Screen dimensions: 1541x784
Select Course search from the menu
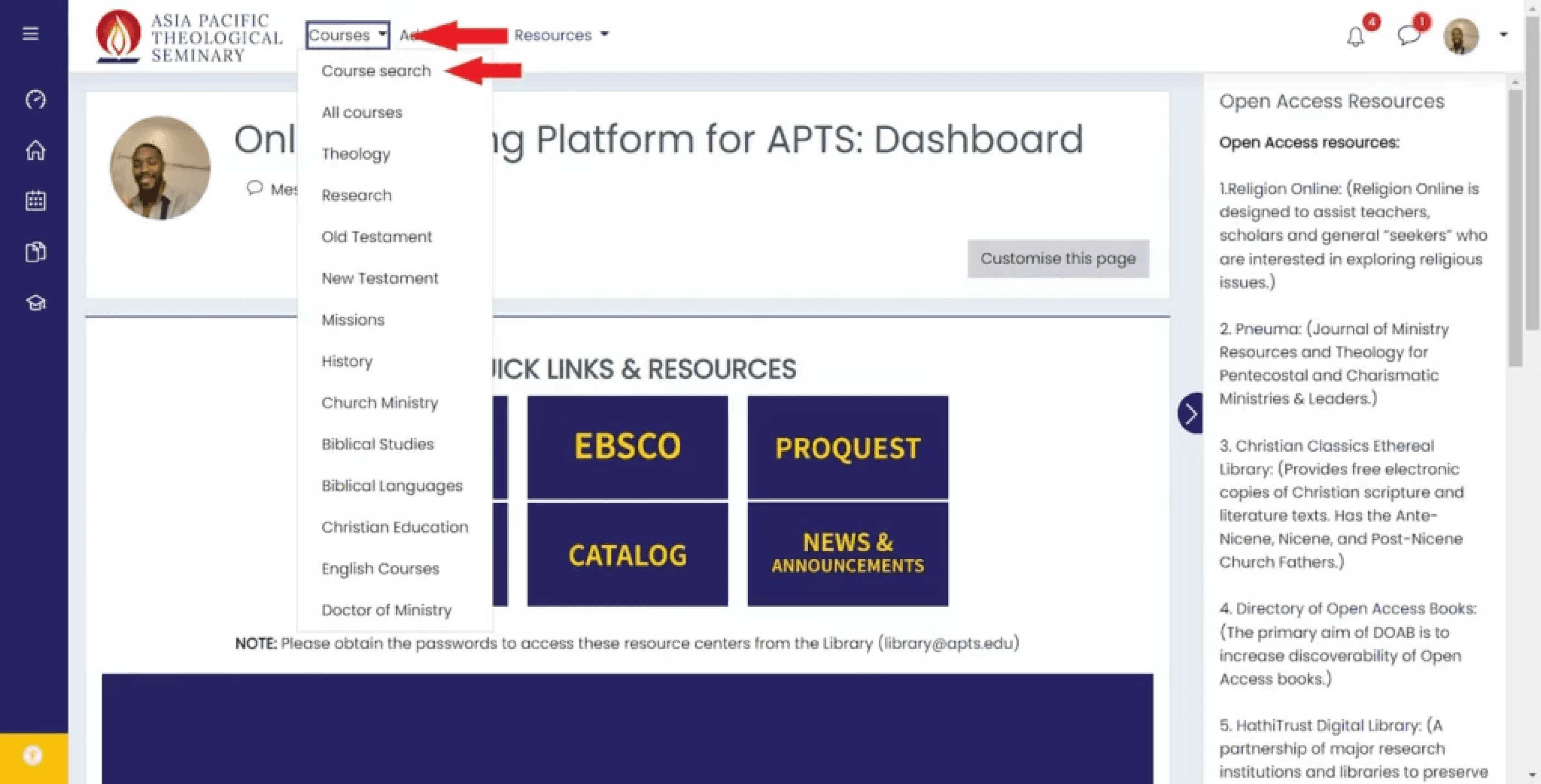[x=376, y=71]
